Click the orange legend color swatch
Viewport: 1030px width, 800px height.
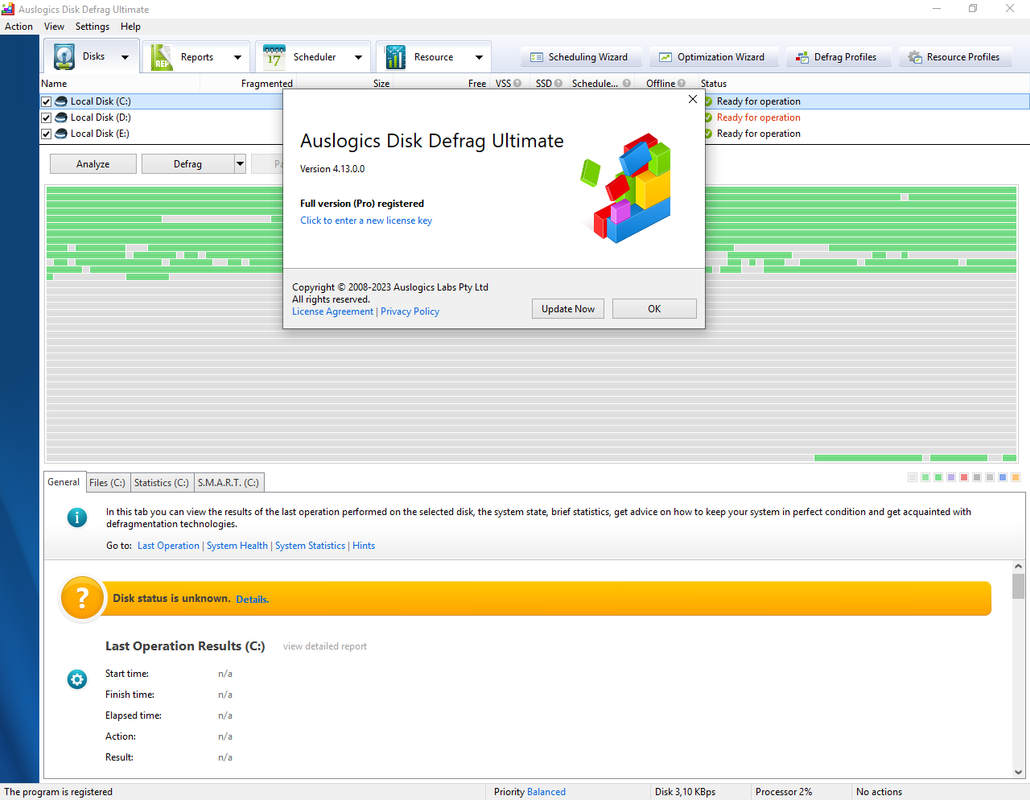tap(1016, 477)
